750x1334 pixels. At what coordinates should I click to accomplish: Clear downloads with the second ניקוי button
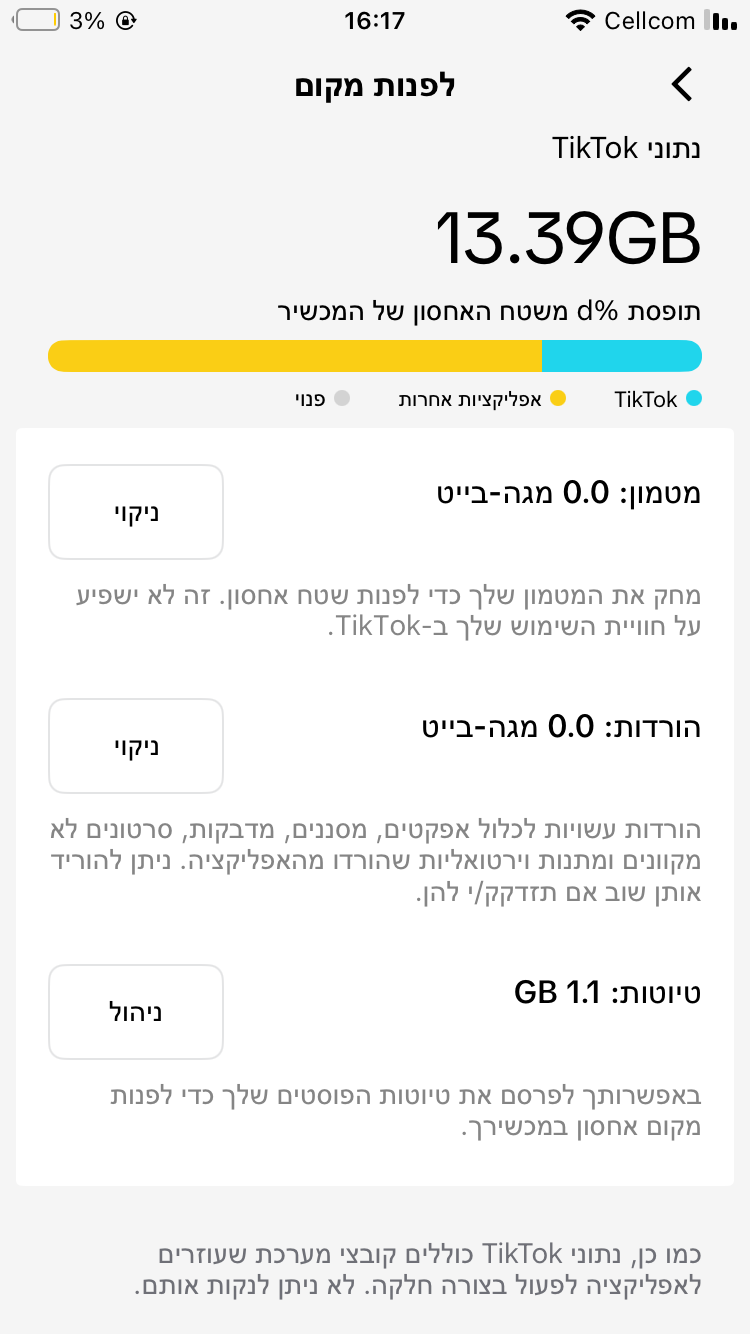coord(136,746)
